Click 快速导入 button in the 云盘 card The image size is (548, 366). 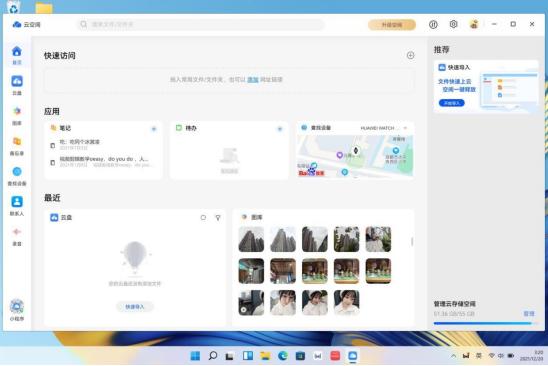(x=135, y=307)
